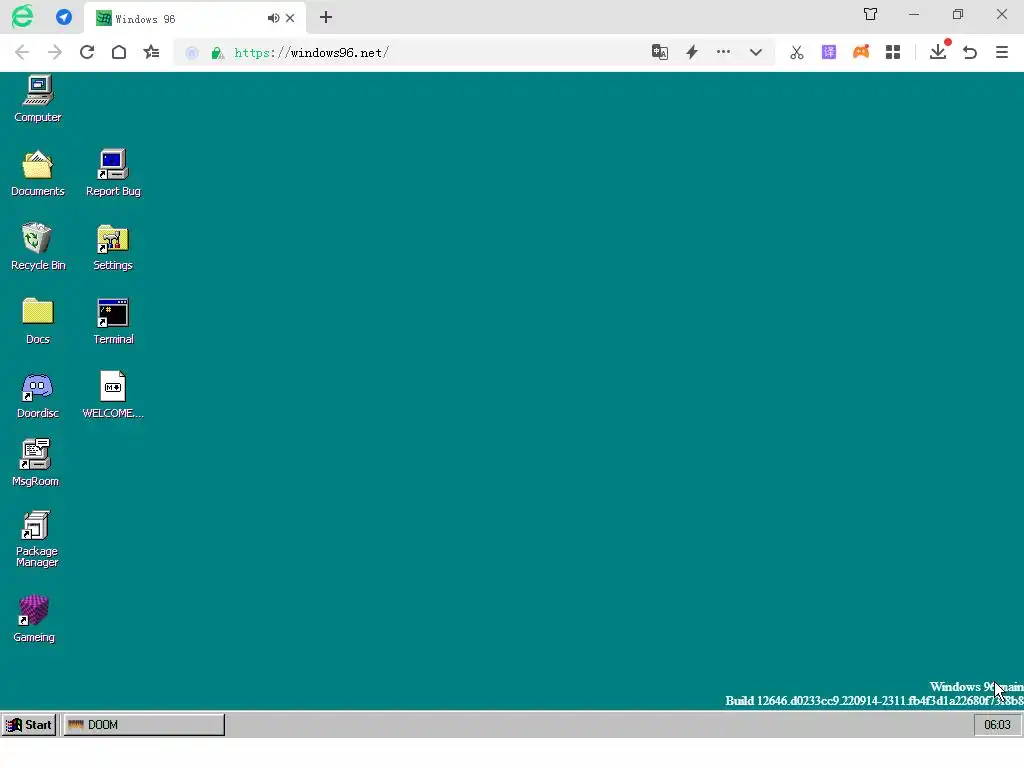This screenshot has width=1024, height=768.
Task: Open the scissors screenshot tool
Action: coord(797,52)
